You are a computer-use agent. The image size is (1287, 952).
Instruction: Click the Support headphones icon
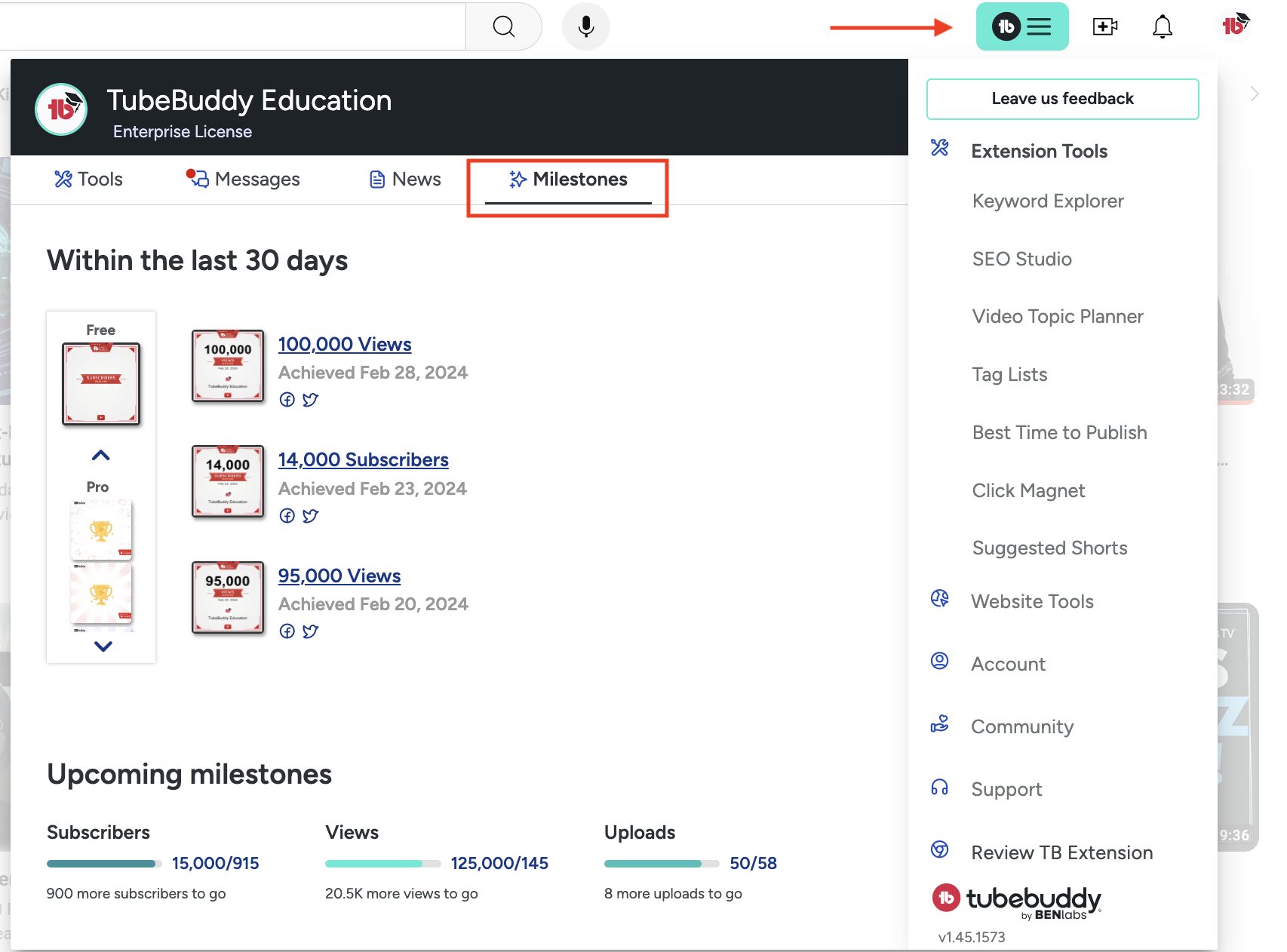[x=939, y=787]
